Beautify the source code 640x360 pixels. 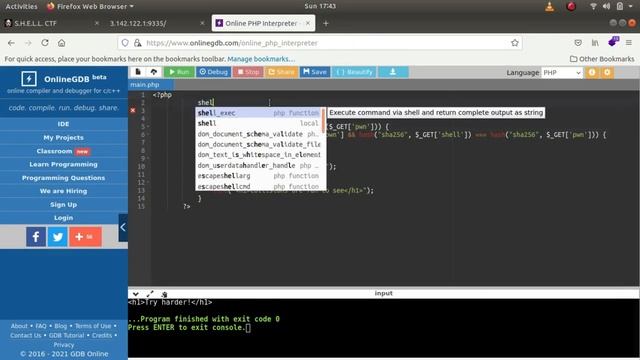point(354,72)
